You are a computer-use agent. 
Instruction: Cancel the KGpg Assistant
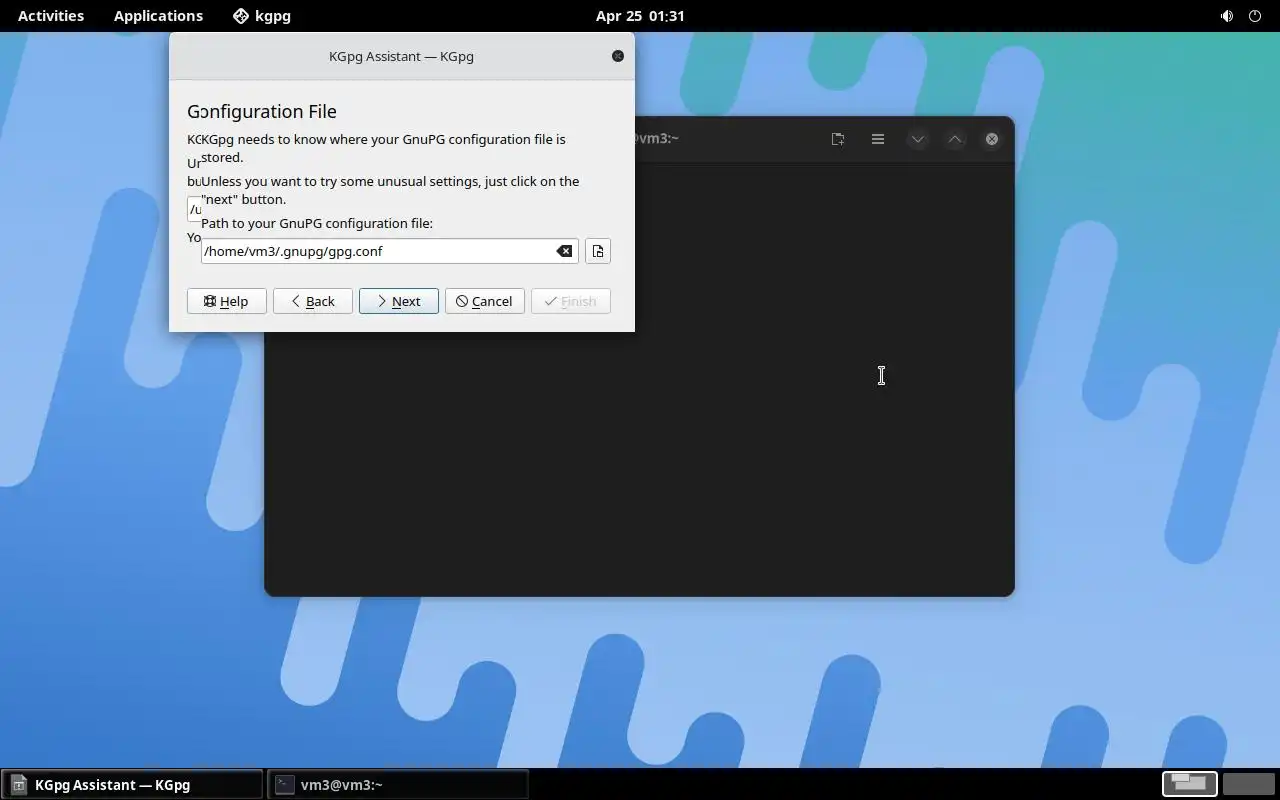484,301
